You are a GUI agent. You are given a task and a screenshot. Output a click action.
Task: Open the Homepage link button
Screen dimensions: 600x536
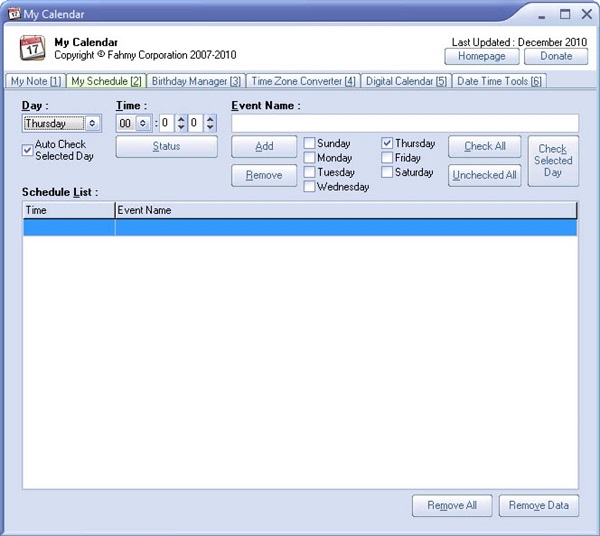[481, 57]
